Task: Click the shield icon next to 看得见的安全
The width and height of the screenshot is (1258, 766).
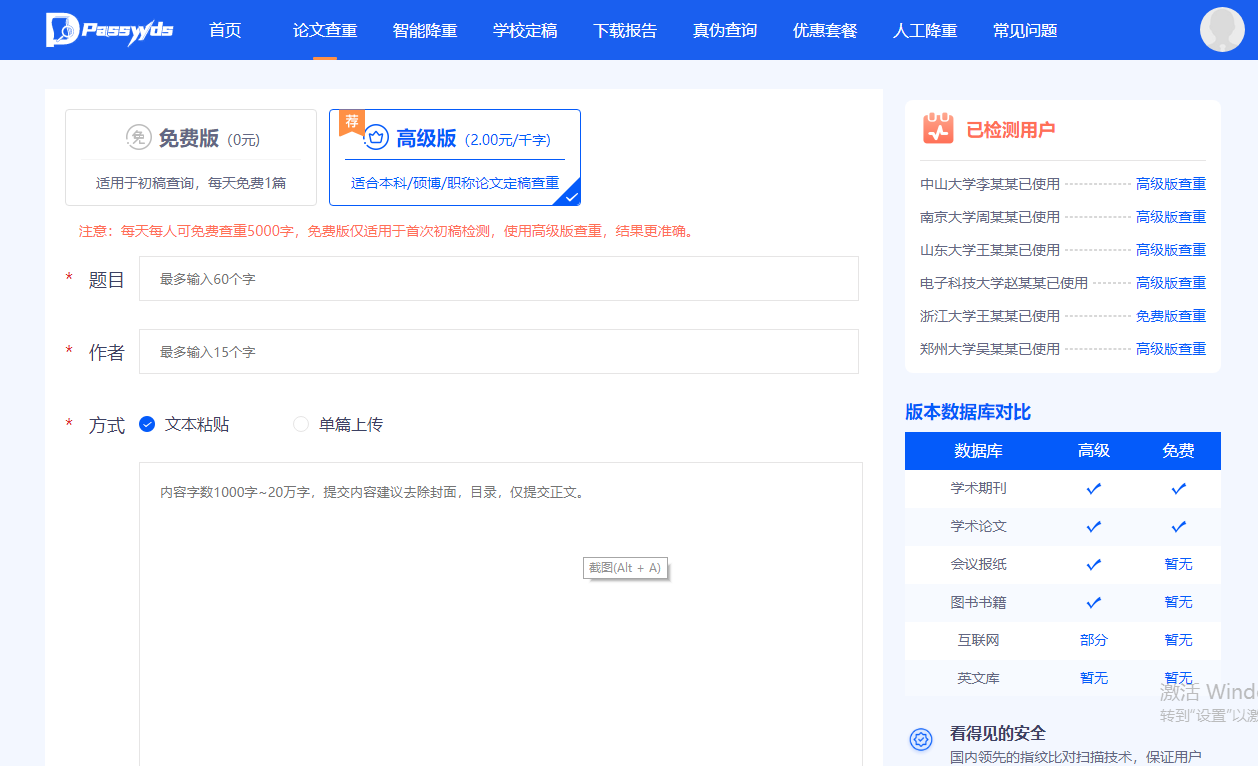Action: tap(920, 739)
